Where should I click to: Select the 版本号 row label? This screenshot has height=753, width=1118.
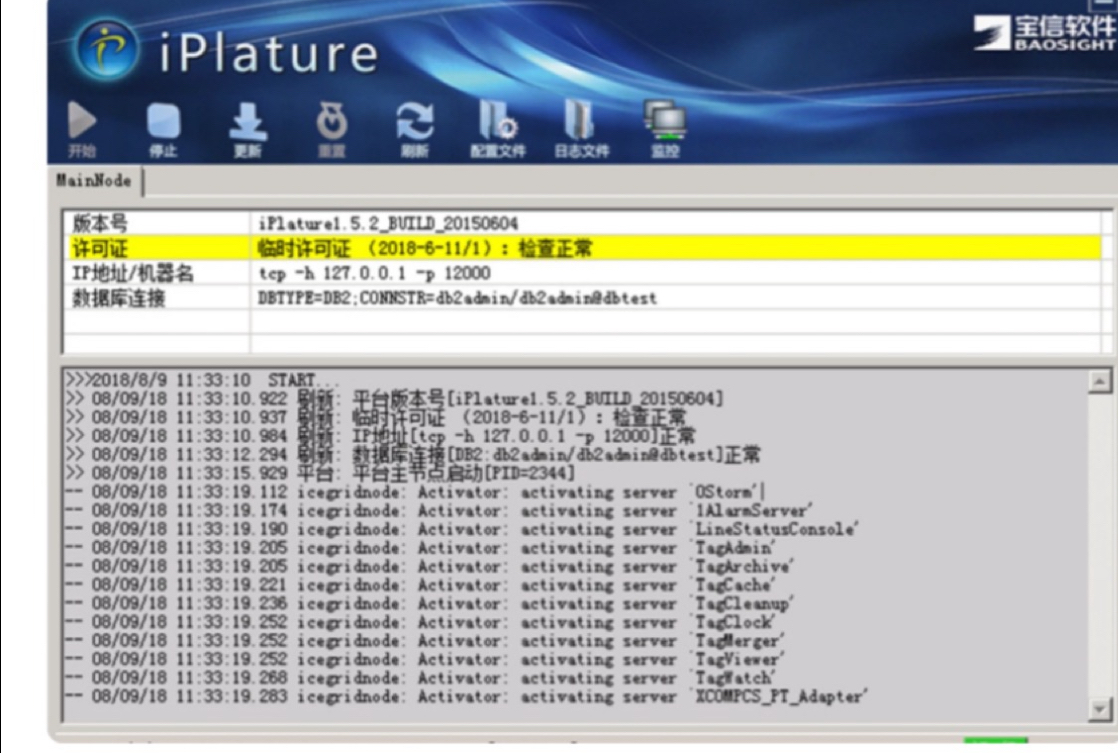pos(100,223)
